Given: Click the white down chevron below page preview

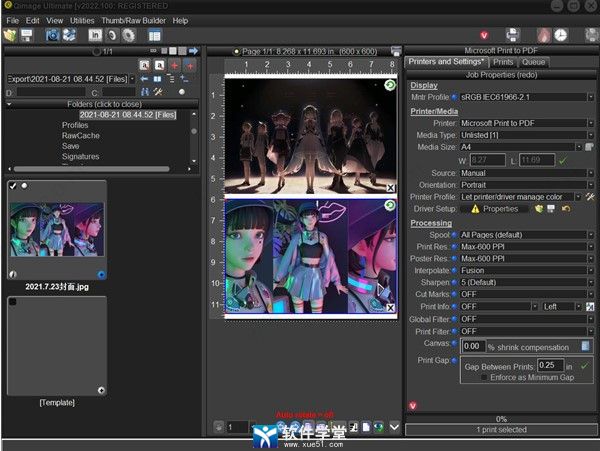Looking at the screenshot, I should (x=395, y=427).
